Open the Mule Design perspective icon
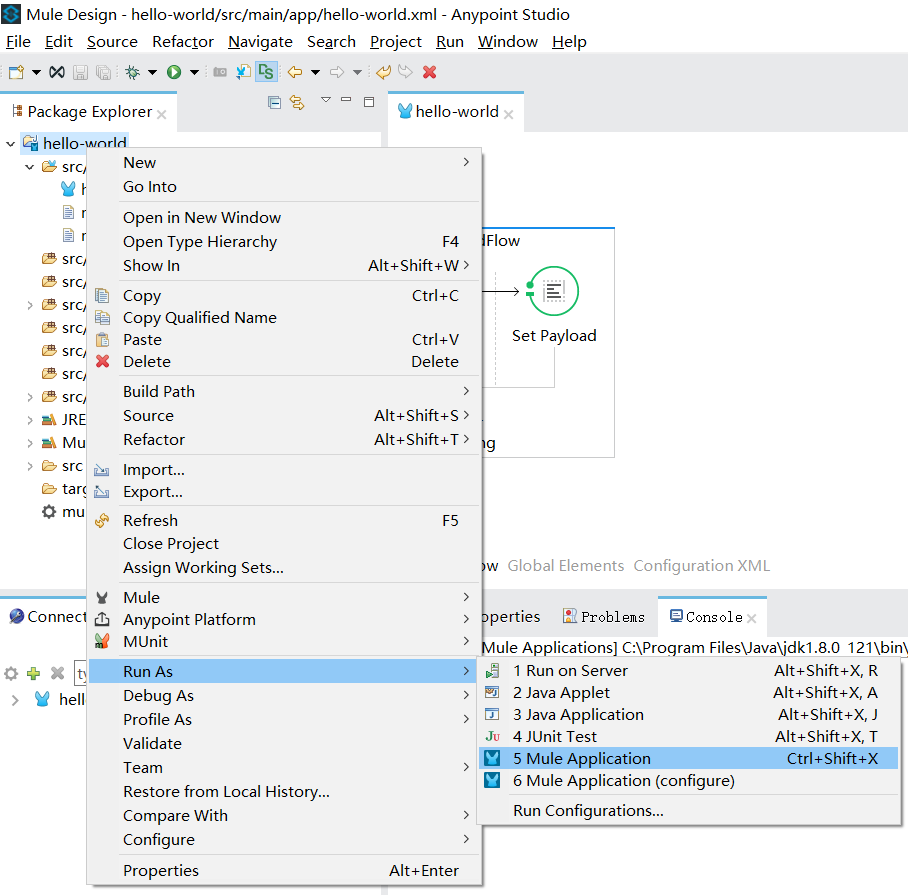908x895 pixels. pyautogui.click(x=266, y=72)
